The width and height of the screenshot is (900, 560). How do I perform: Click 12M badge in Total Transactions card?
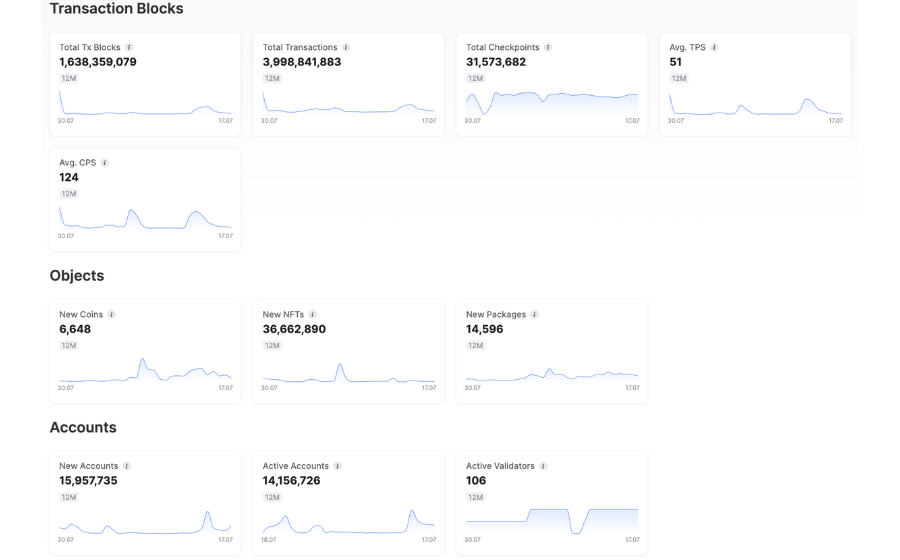tap(272, 79)
